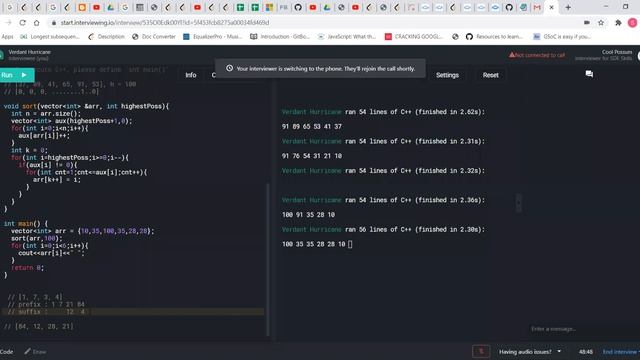Click the Verdant Hurricane user name
This screenshot has height=360, width=640.
pyautogui.click(x=29, y=52)
